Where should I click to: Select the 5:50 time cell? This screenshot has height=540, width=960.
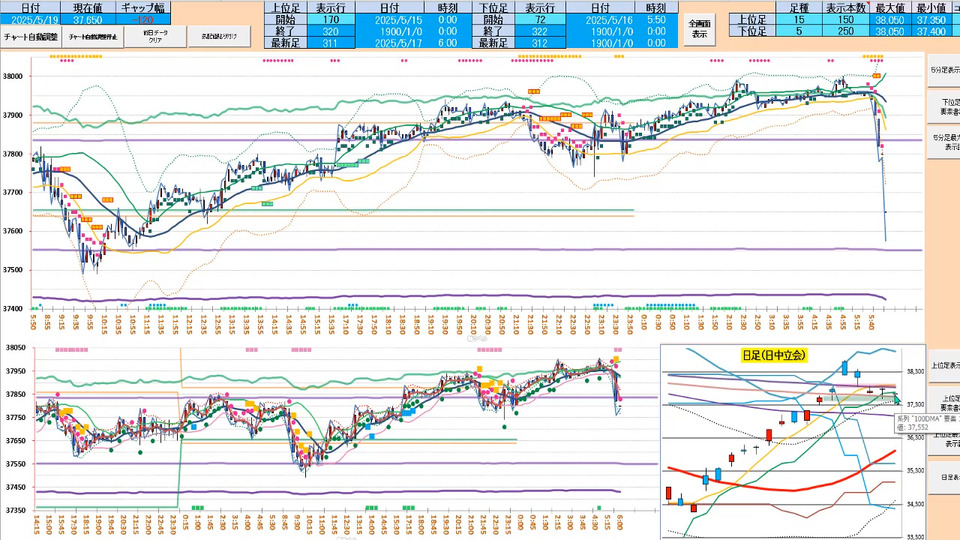click(x=656, y=20)
